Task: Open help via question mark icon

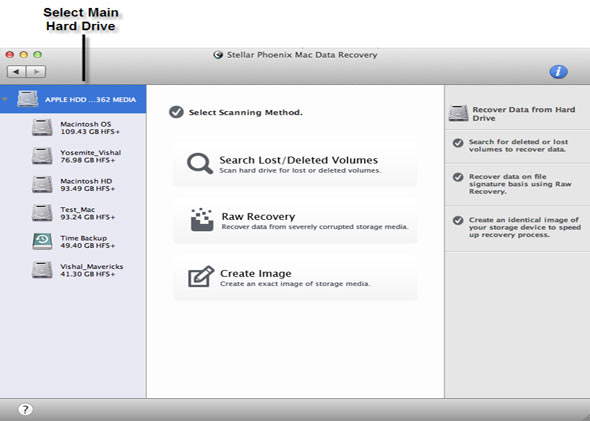Action: click(25, 409)
